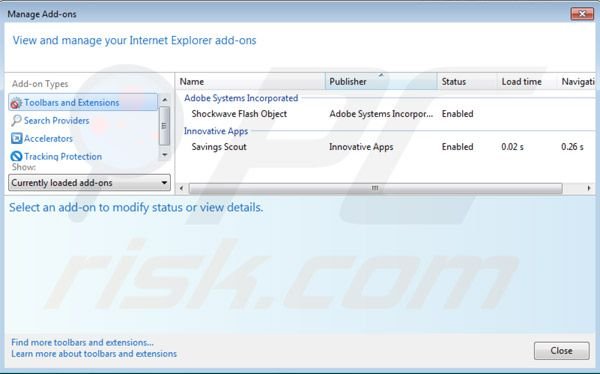600x374 pixels.
Task: Click the Toolbars and Extensions gear icon
Action: point(16,103)
